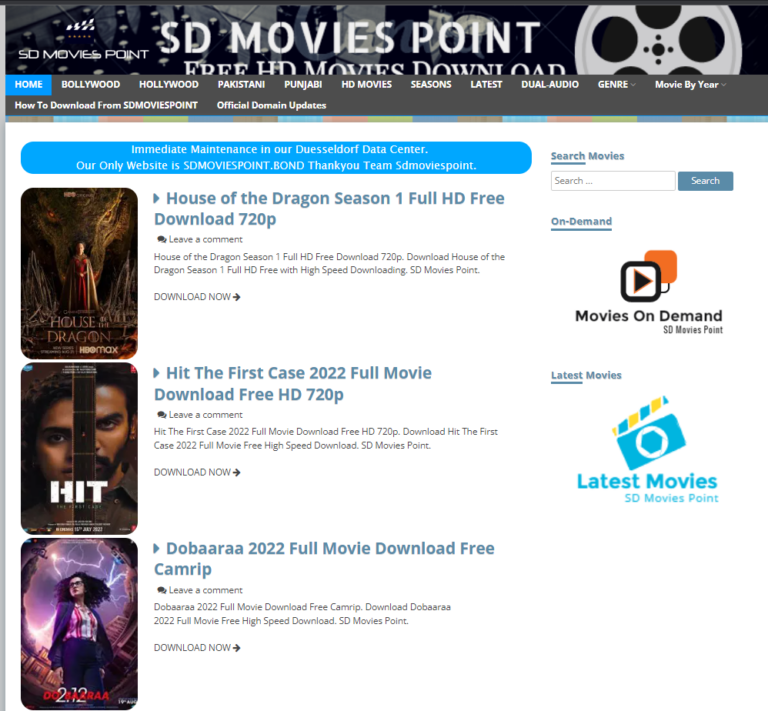Viewport: 768px width, 711px height.
Task: Expand the GENRE dropdown menu
Action: tap(617, 85)
